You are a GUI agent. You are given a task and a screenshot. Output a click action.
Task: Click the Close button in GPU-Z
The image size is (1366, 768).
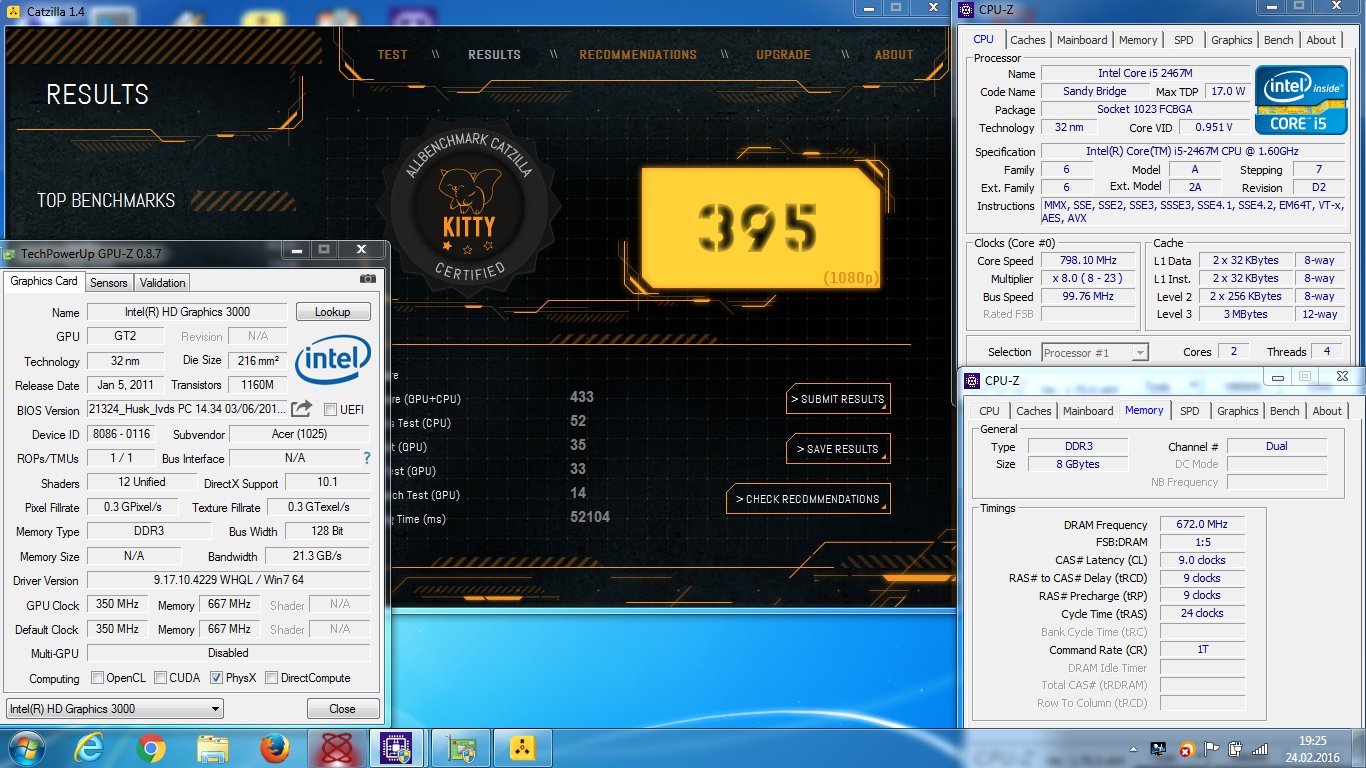tap(342, 709)
